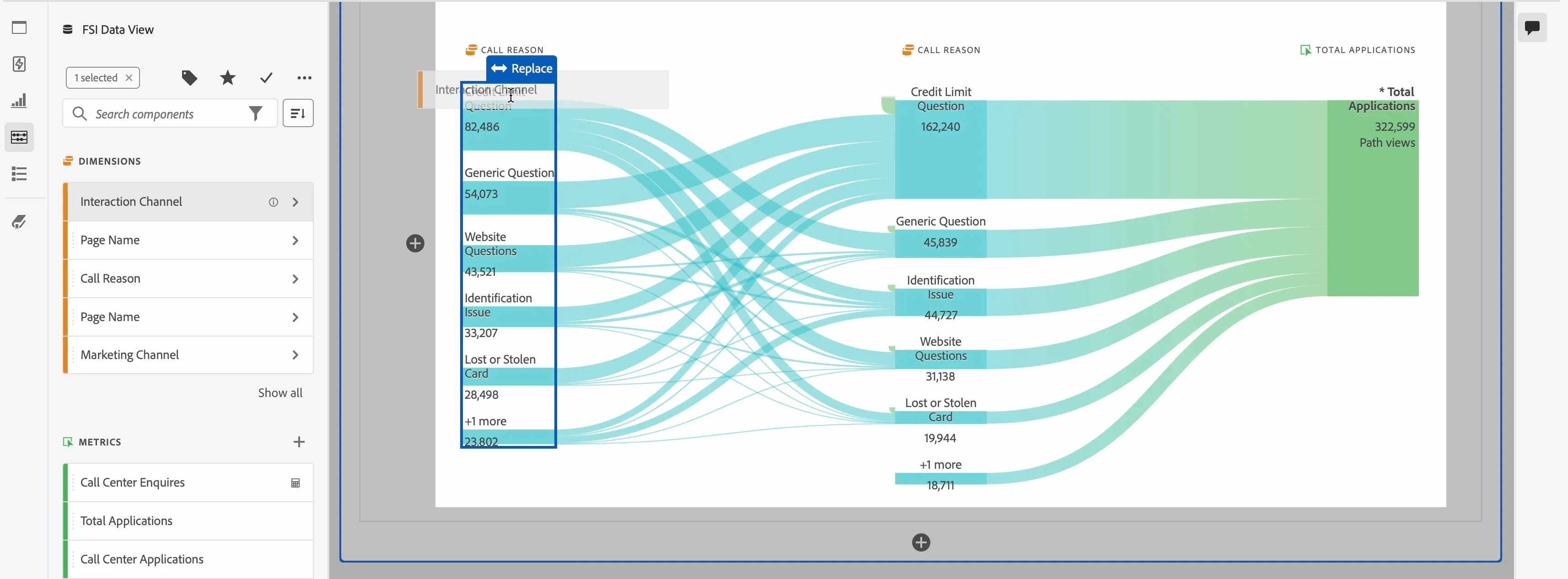Select Lost or Stolen Card node 19,944
This screenshot has height=579, width=1568.
point(940,418)
